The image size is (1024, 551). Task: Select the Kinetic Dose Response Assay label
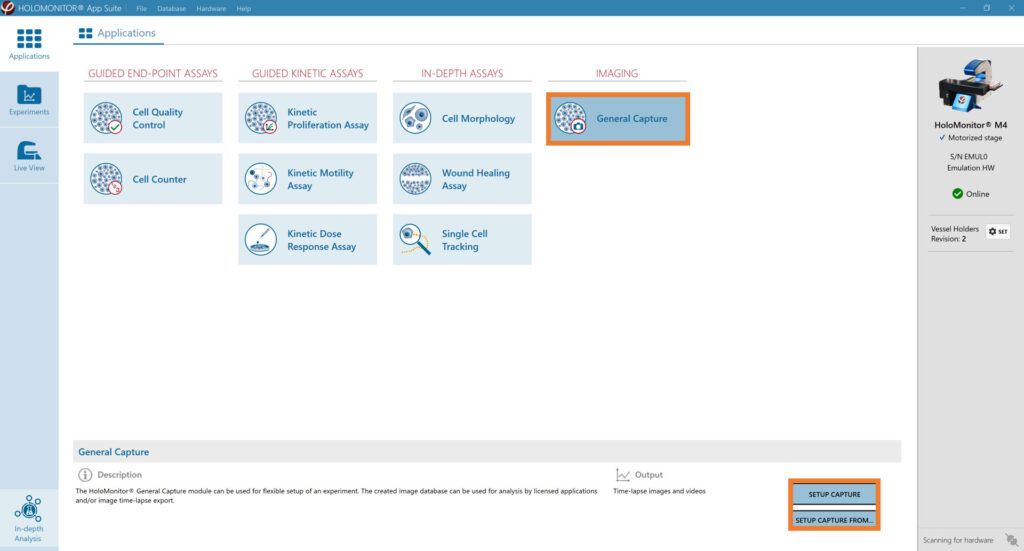pyautogui.click(x=321, y=240)
